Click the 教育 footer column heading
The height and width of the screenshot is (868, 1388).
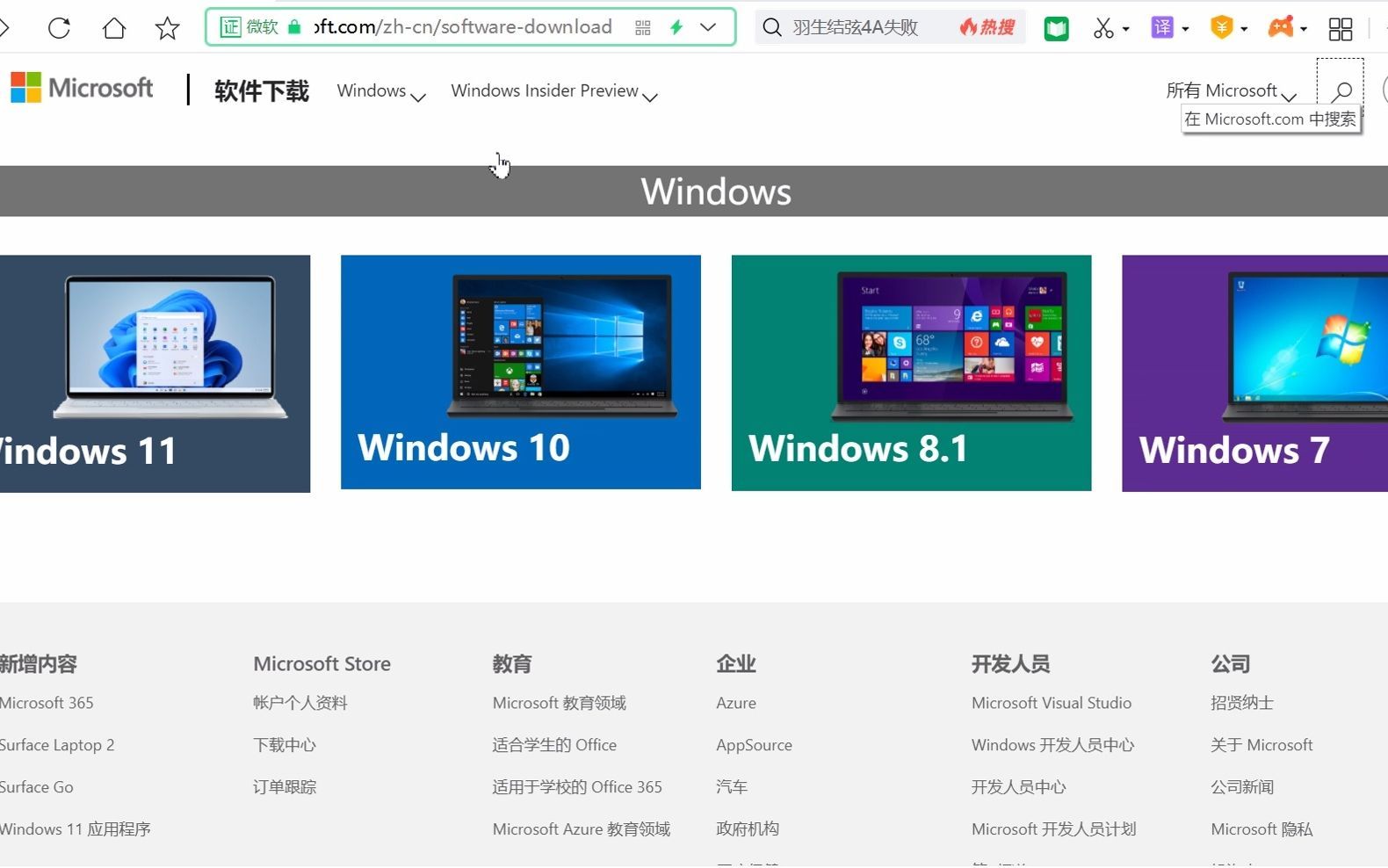(512, 664)
